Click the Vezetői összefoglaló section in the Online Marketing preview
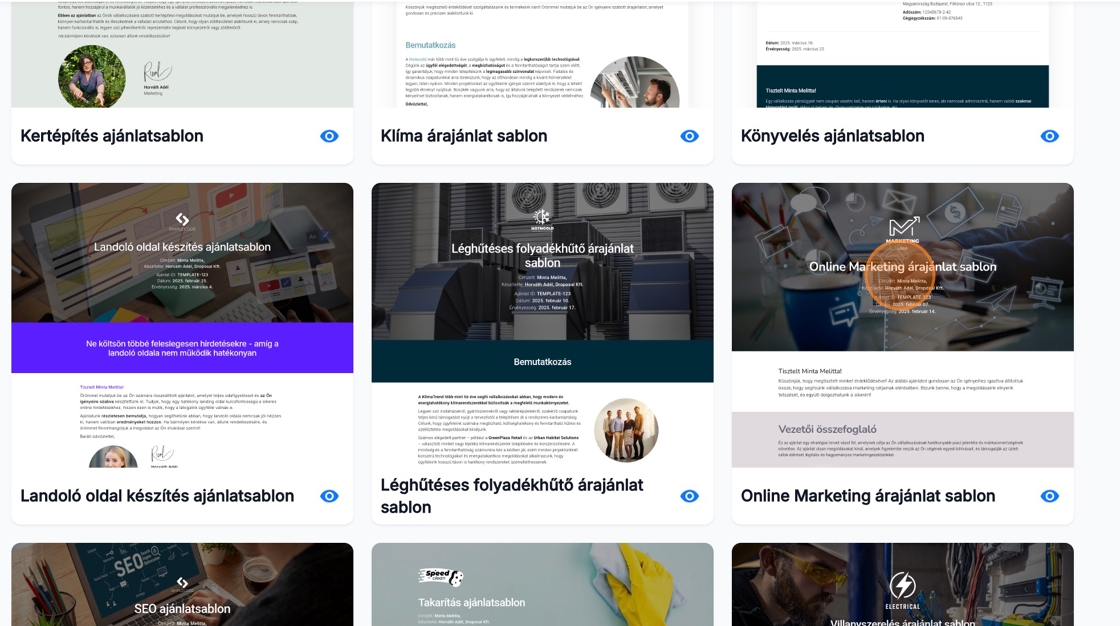 coord(902,439)
